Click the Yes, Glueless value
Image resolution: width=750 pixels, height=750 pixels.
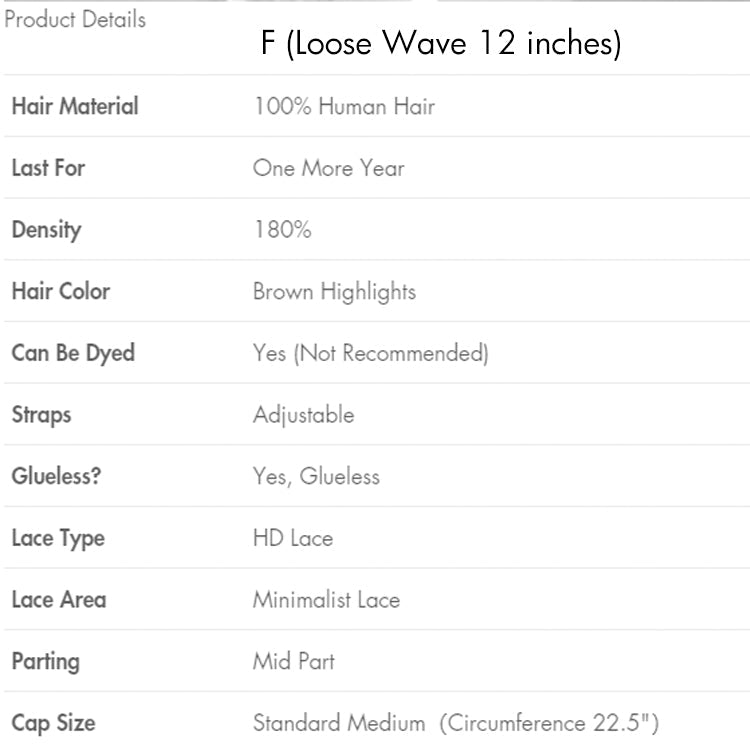[316, 476]
